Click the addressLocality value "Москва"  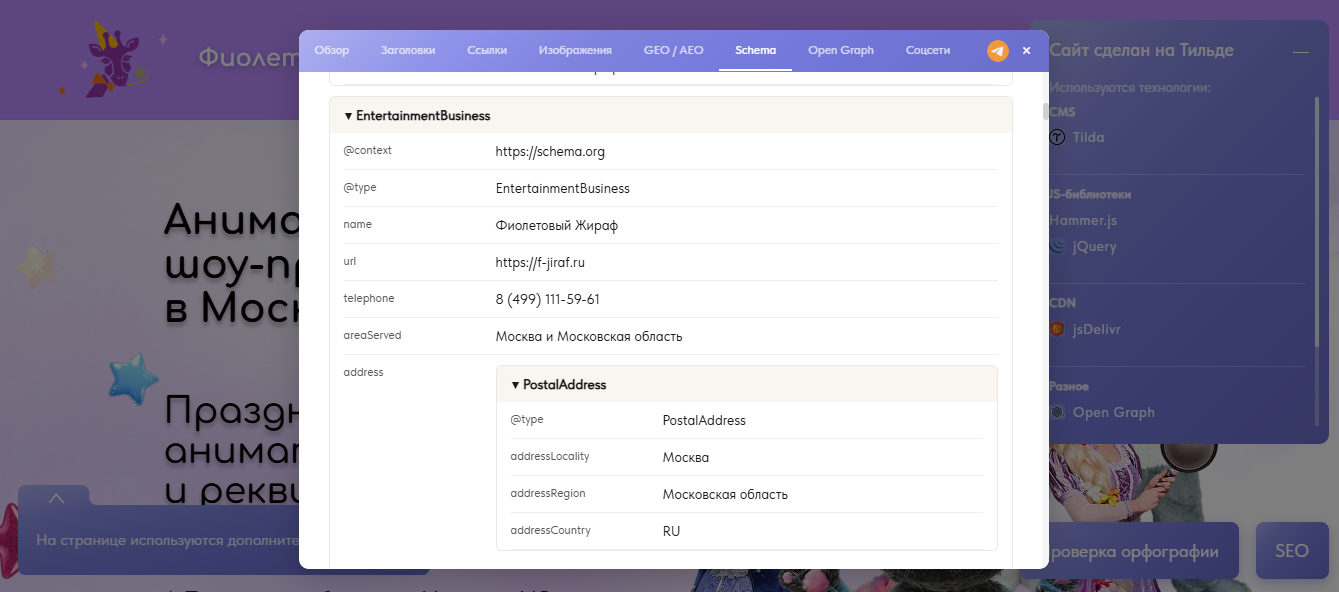686,458
